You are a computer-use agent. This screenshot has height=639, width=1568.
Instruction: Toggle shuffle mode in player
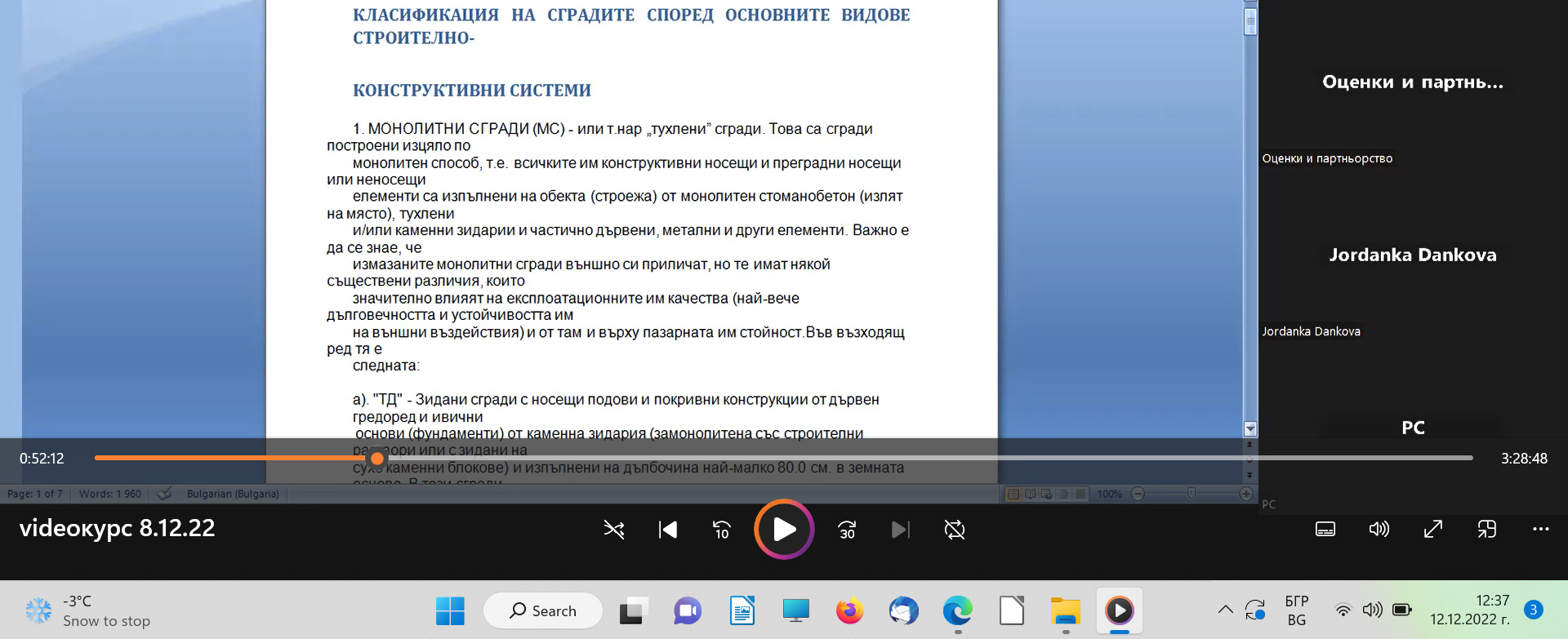pos(613,530)
